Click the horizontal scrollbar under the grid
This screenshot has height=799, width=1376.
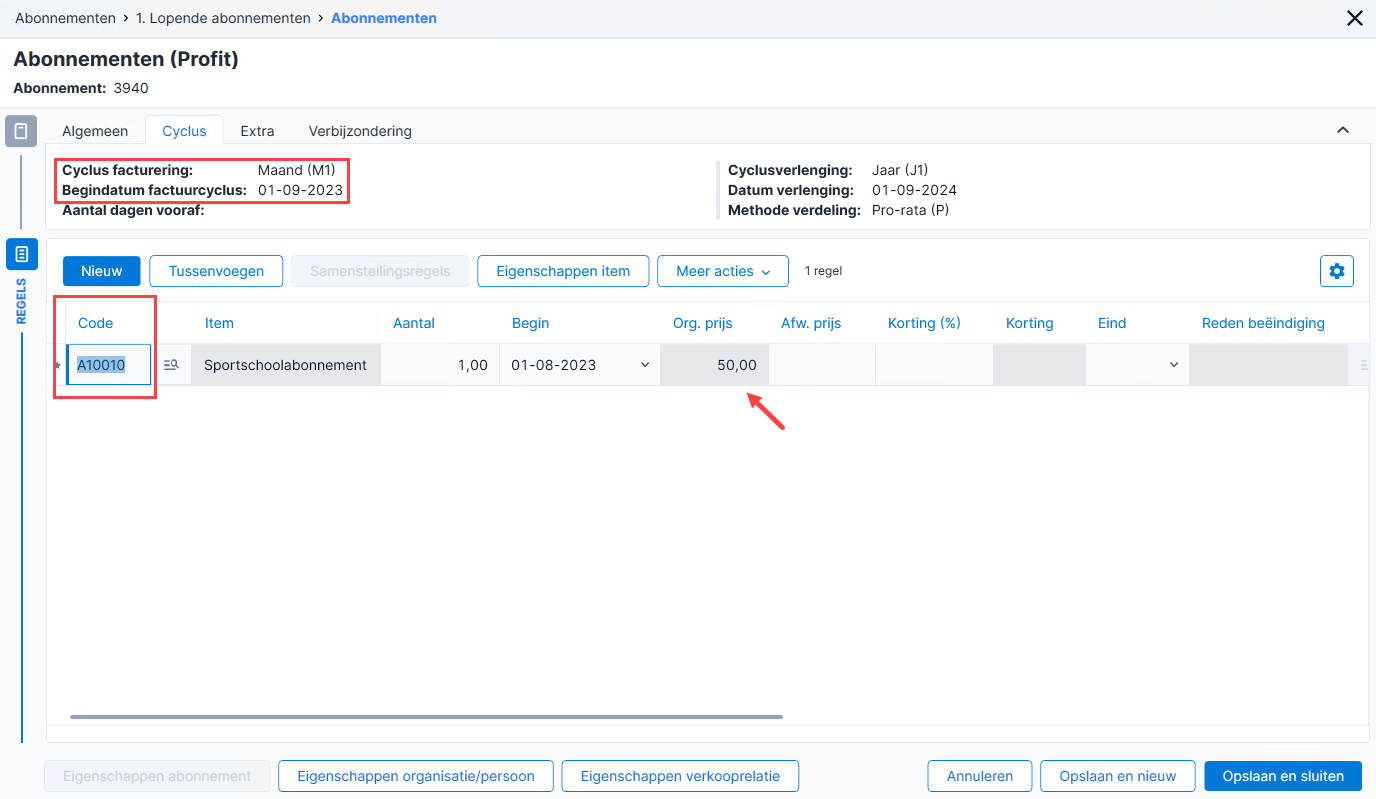(426, 716)
